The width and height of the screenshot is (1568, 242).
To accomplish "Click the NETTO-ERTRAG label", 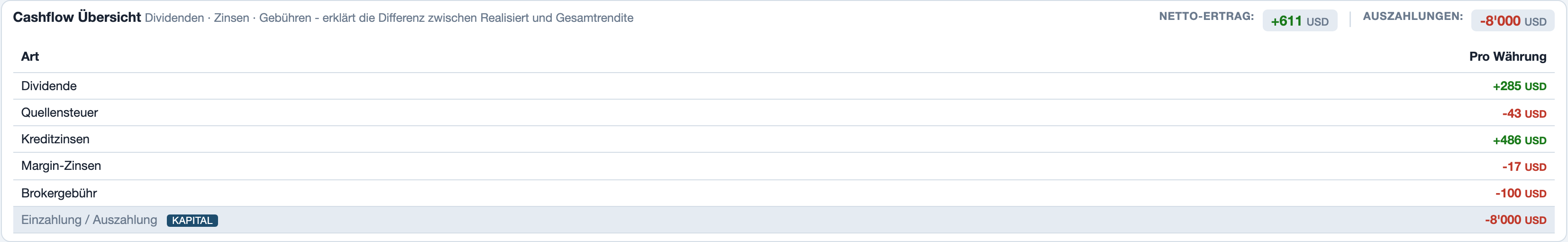I will click(x=1206, y=17).
